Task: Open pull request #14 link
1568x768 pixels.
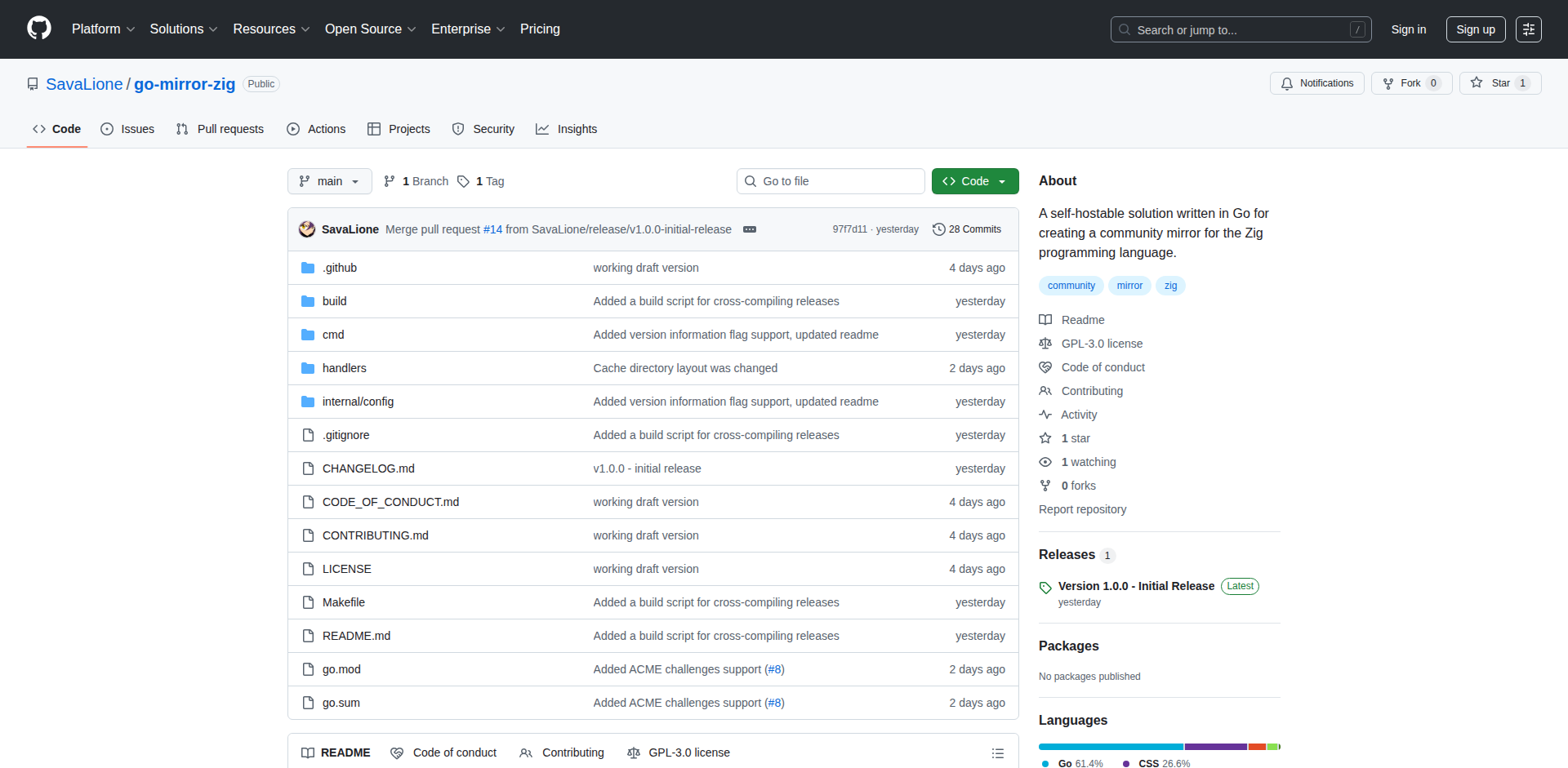Action: coord(492,229)
